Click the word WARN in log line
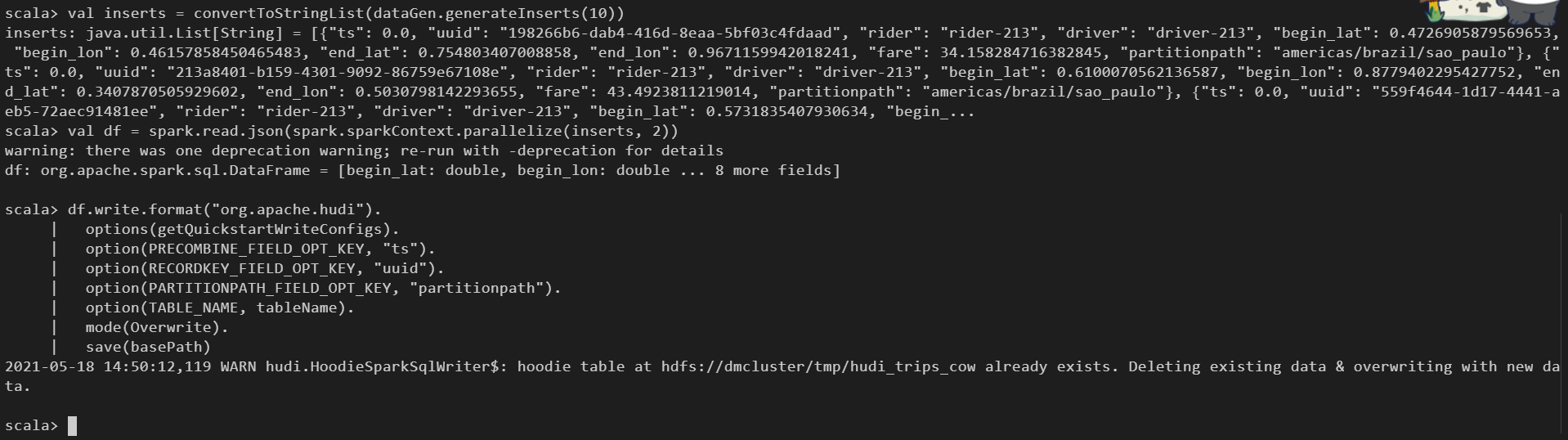1568x440 pixels. (238, 366)
